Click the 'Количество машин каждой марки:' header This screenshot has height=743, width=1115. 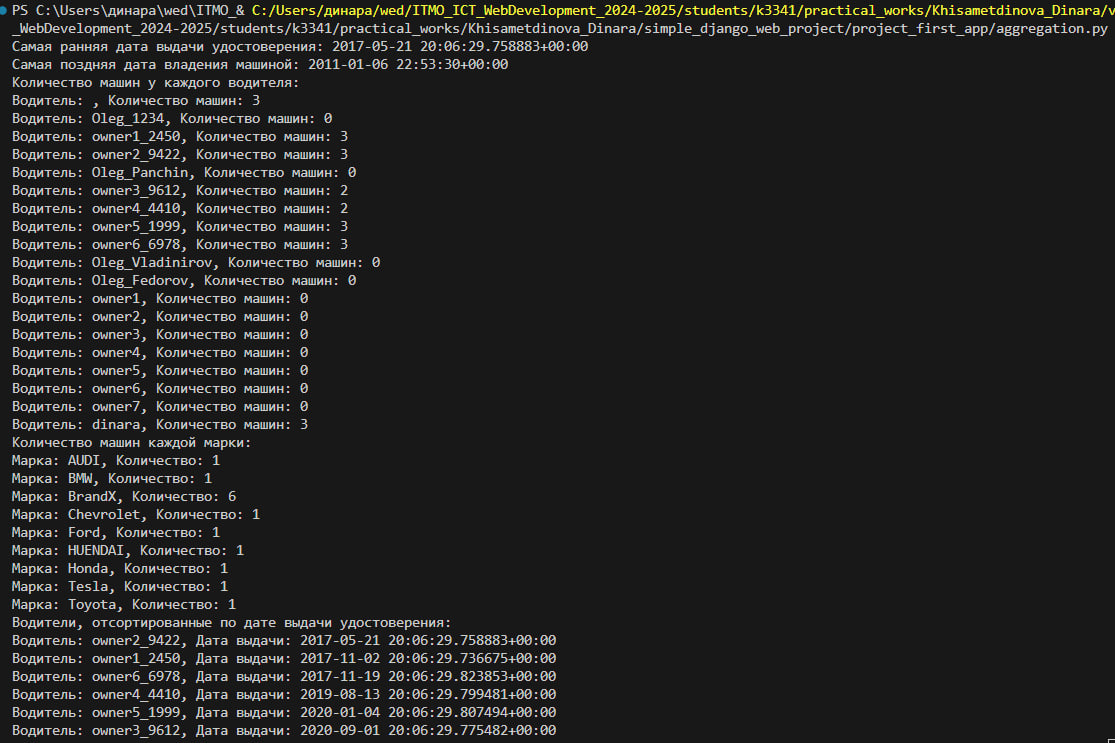coord(132,443)
